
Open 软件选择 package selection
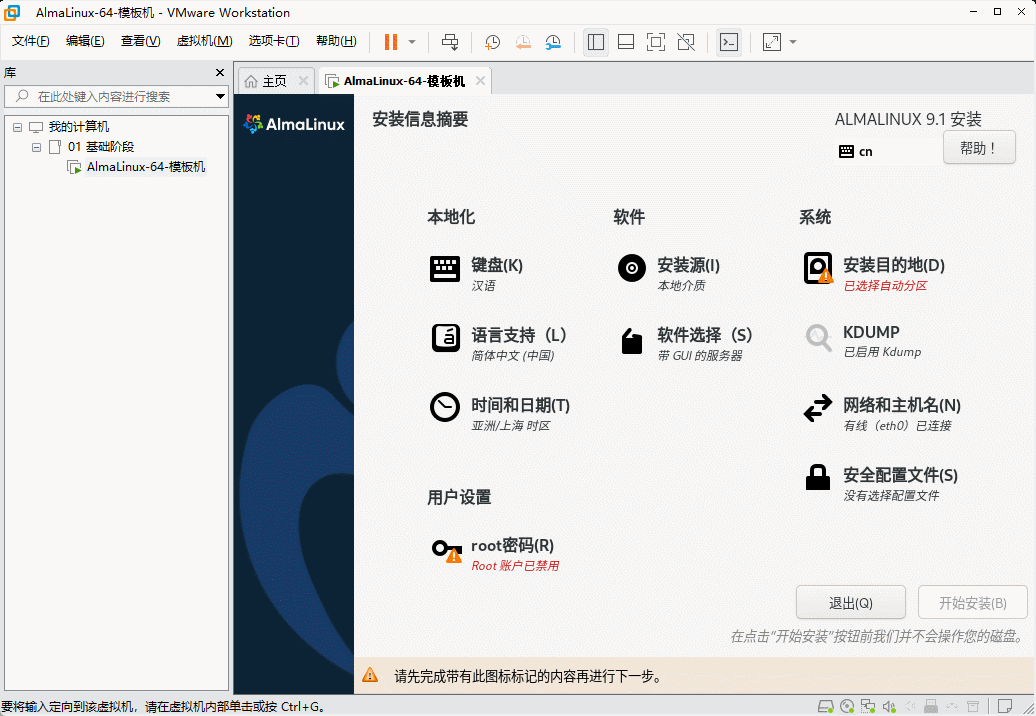[704, 336]
